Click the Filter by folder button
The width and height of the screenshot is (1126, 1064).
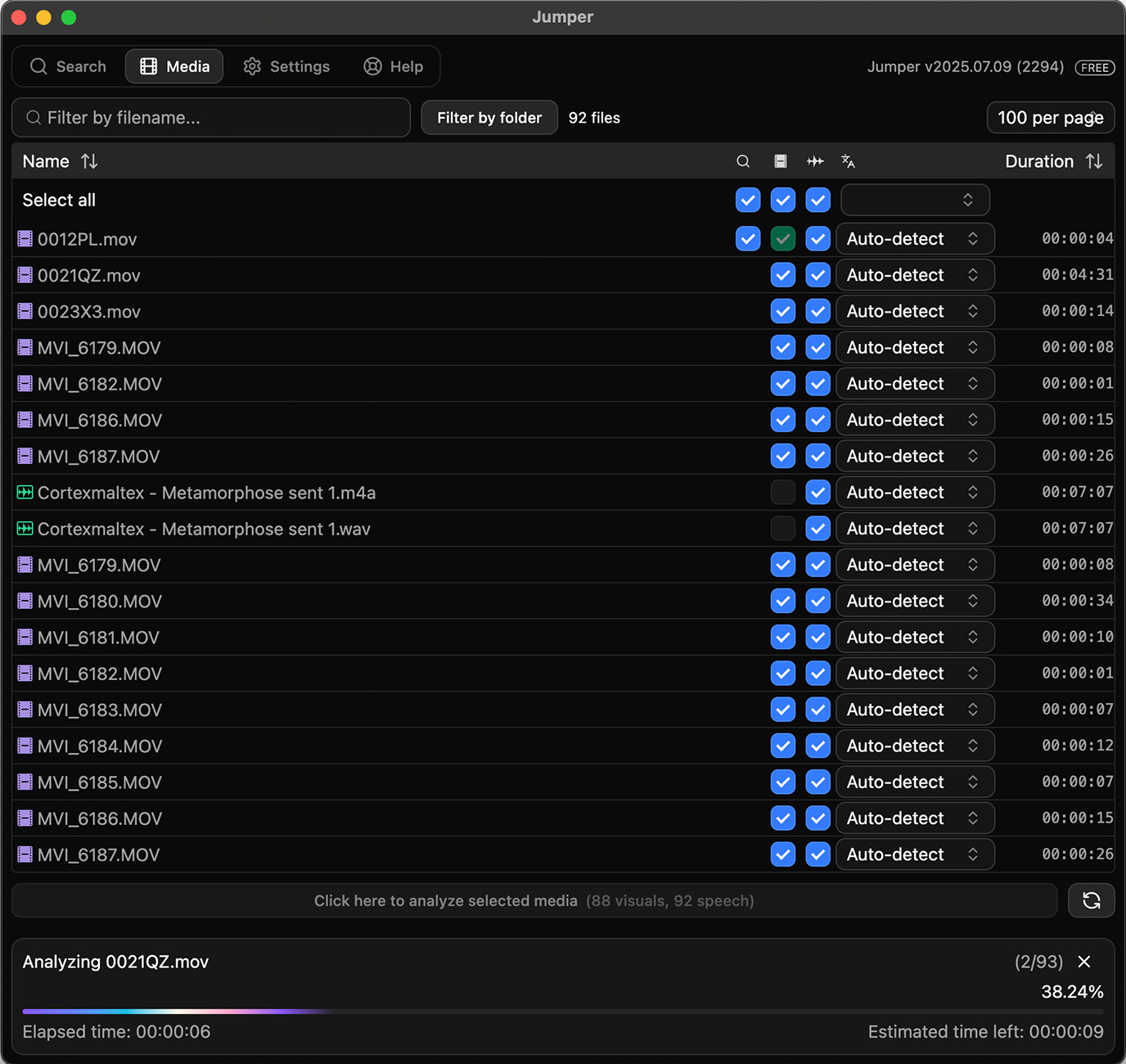click(489, 118)
